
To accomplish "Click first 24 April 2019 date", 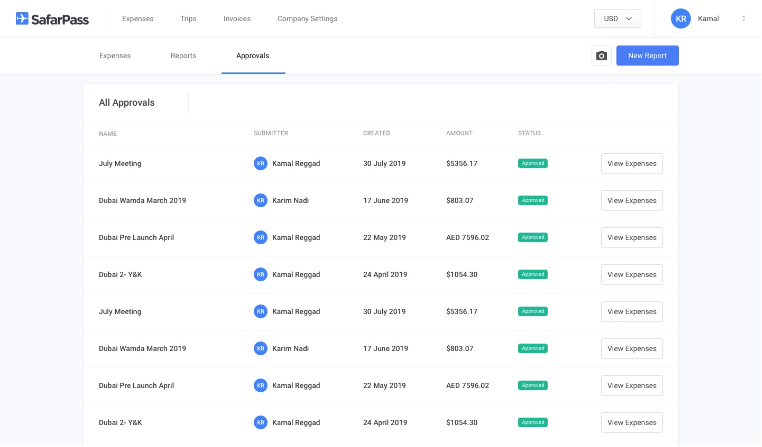I will pos(385,274).
